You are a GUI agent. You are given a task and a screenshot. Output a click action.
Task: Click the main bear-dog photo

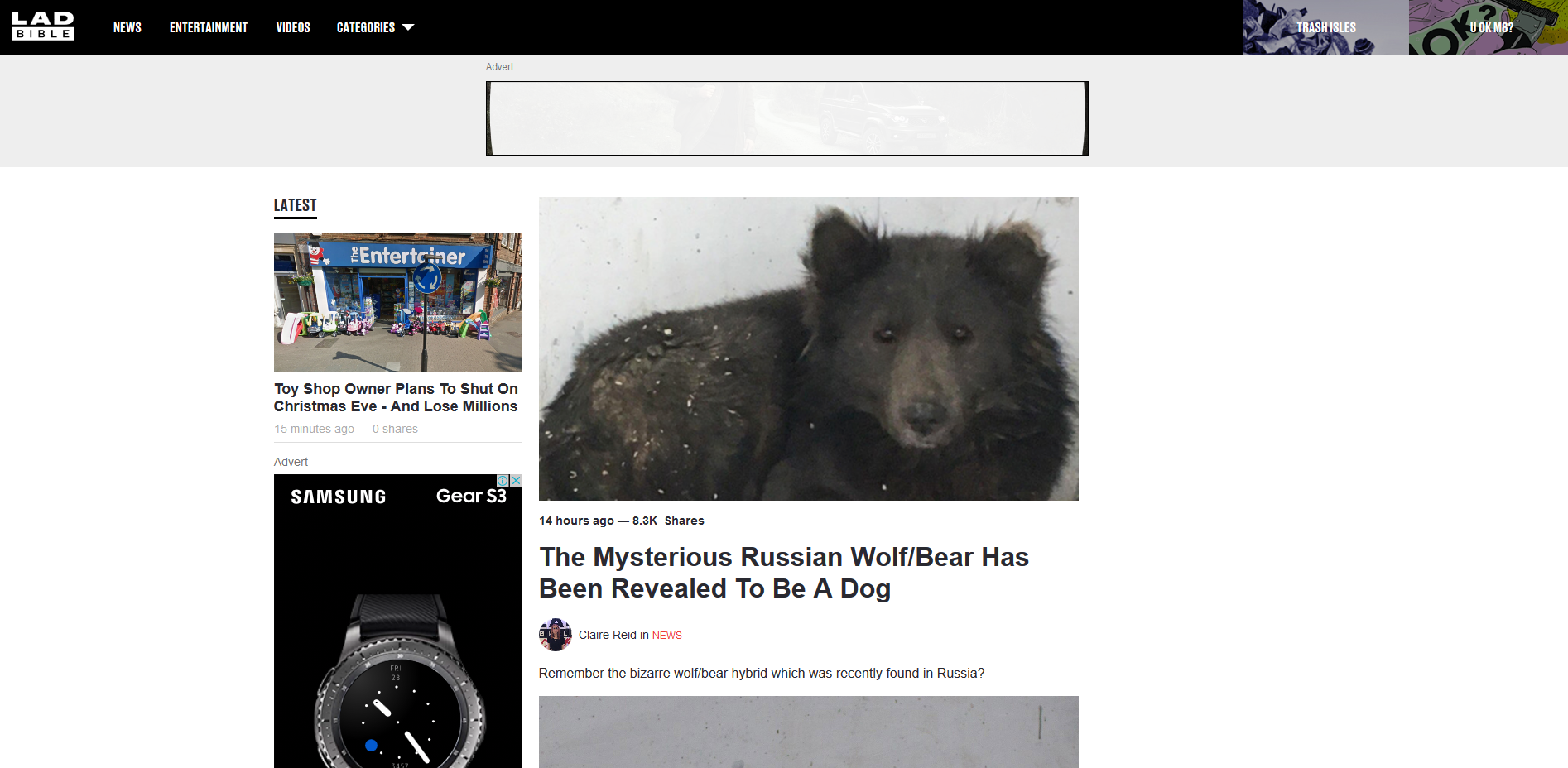808,348
